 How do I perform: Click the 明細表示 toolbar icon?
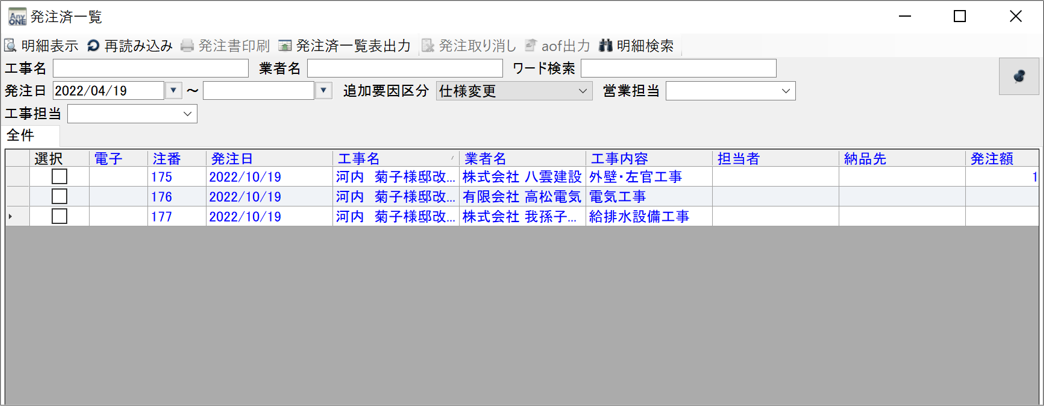coord(41,46)
